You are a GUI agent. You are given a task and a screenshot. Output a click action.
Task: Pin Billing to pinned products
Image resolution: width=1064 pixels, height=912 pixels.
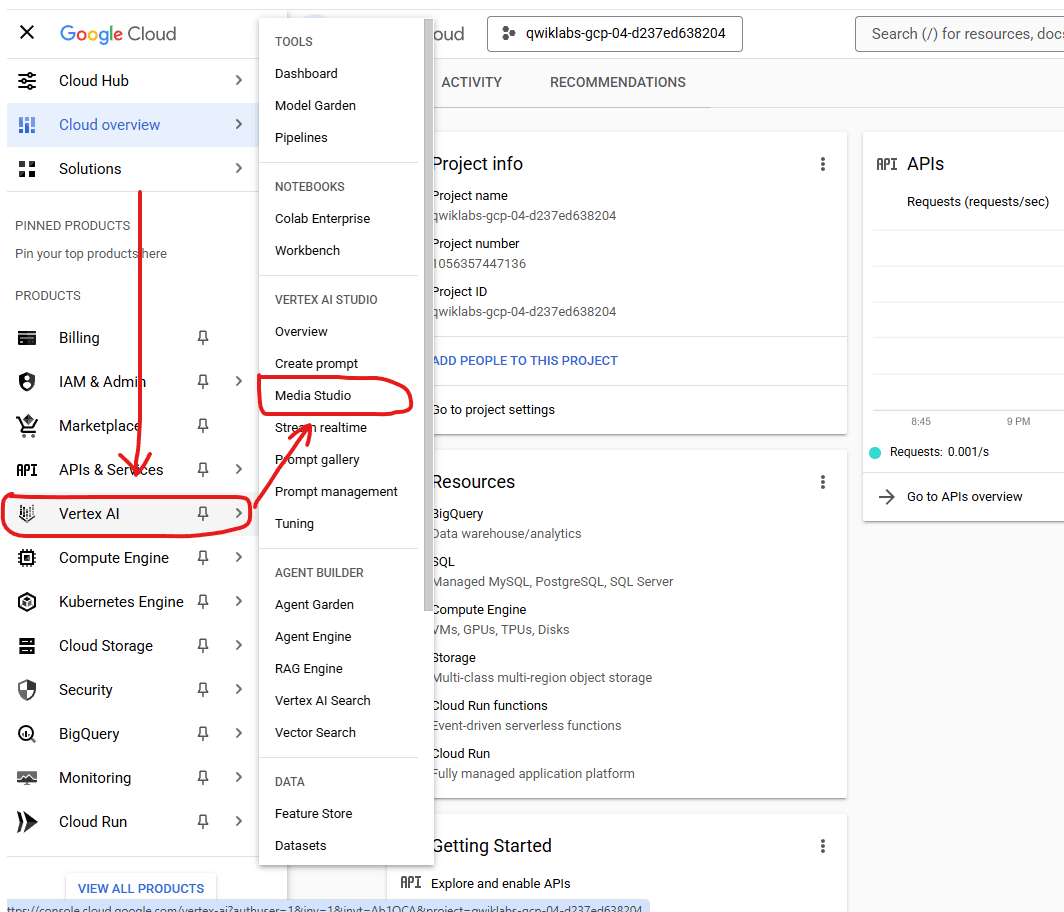(203, 338)
